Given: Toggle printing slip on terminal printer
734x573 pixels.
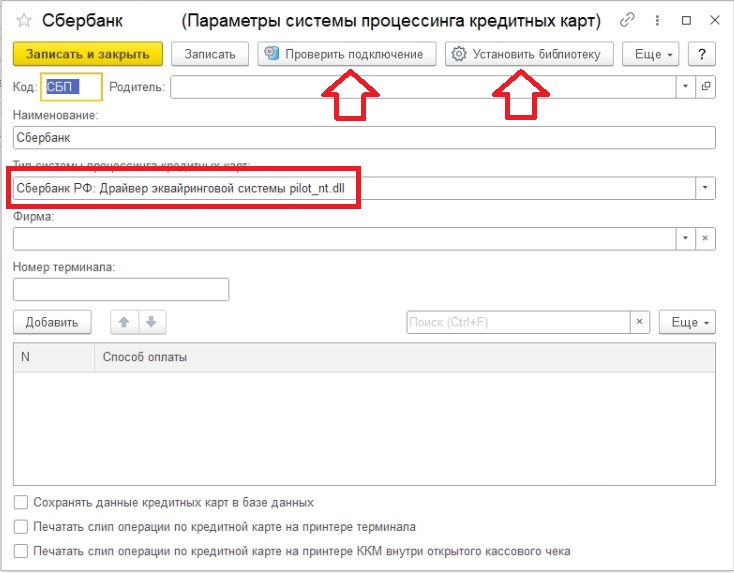Looking at the screenshot, I should click(21, 527).
